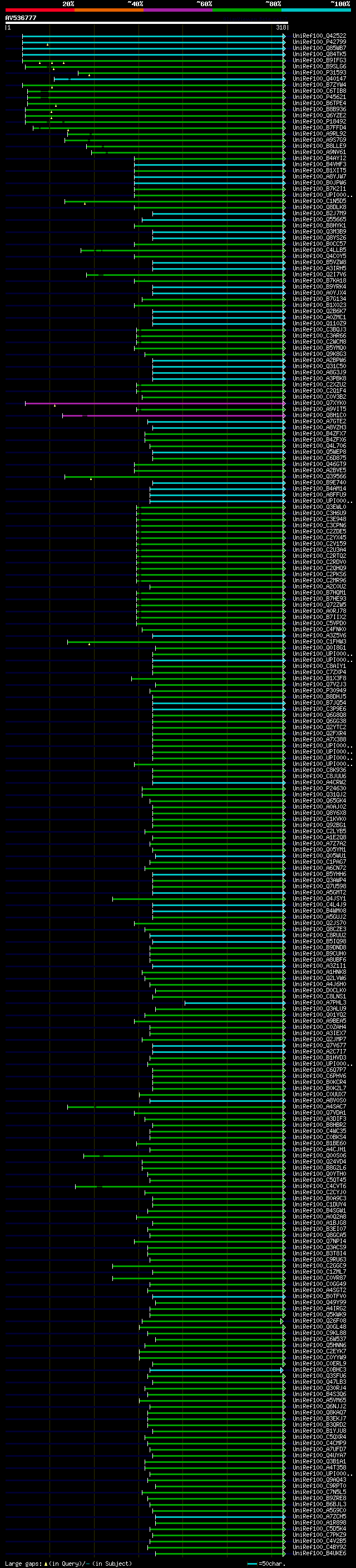The width and height of the screenshot is (356, 1568).
Task: Select the UniRef100_B8B936 label
Action: pyautogui.click(x=319, y=110)
